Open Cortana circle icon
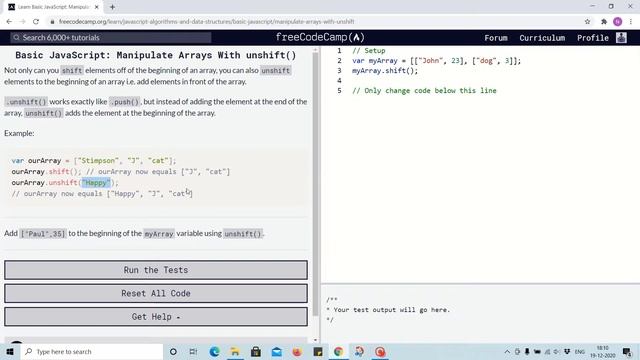This screenshot has height=360, width=640. pyautogui.click(x=173, y=351)
